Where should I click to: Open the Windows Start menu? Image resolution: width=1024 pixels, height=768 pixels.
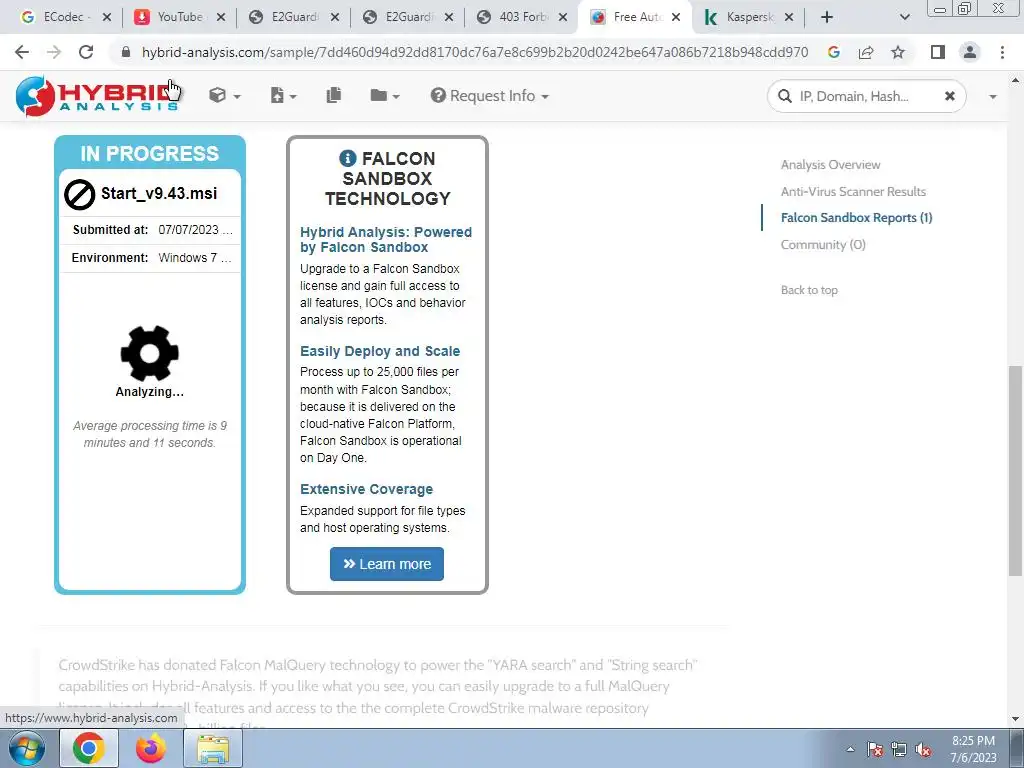coord(26,748)
